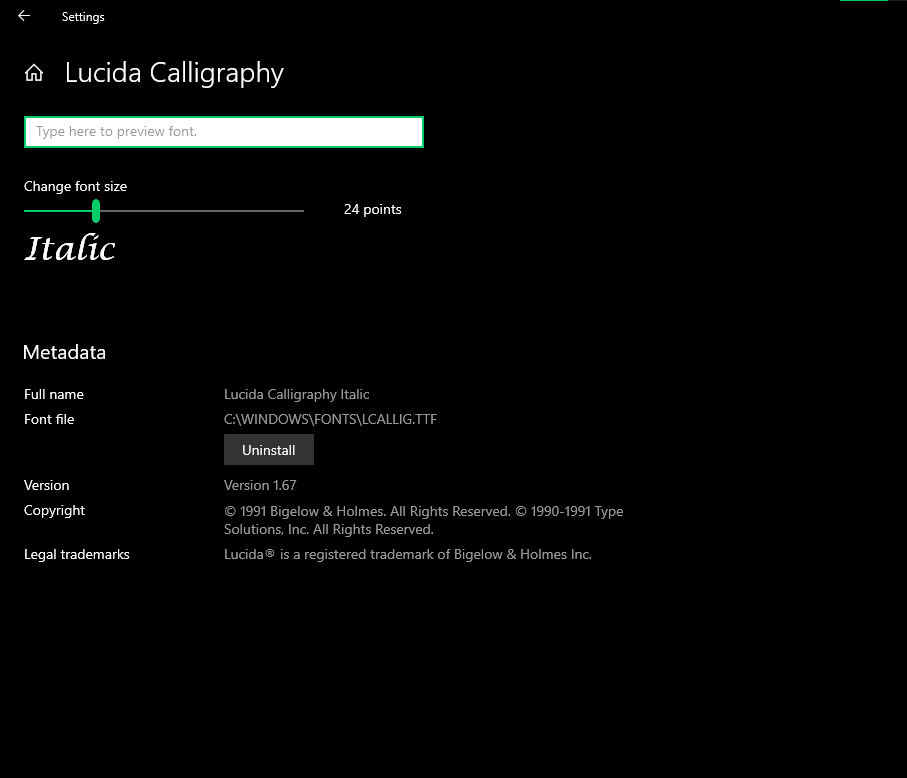The height and width of the screenshot is (778, 907).
Task: Click the Bigelow & Holmes copyright text
Action: coord(423,520)
